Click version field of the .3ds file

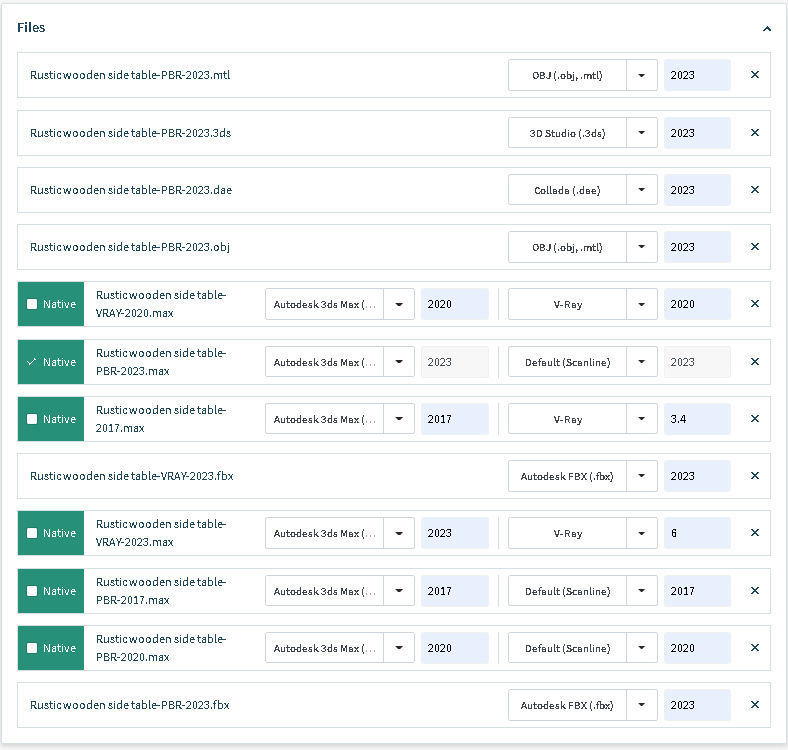(x=697, y=133)
